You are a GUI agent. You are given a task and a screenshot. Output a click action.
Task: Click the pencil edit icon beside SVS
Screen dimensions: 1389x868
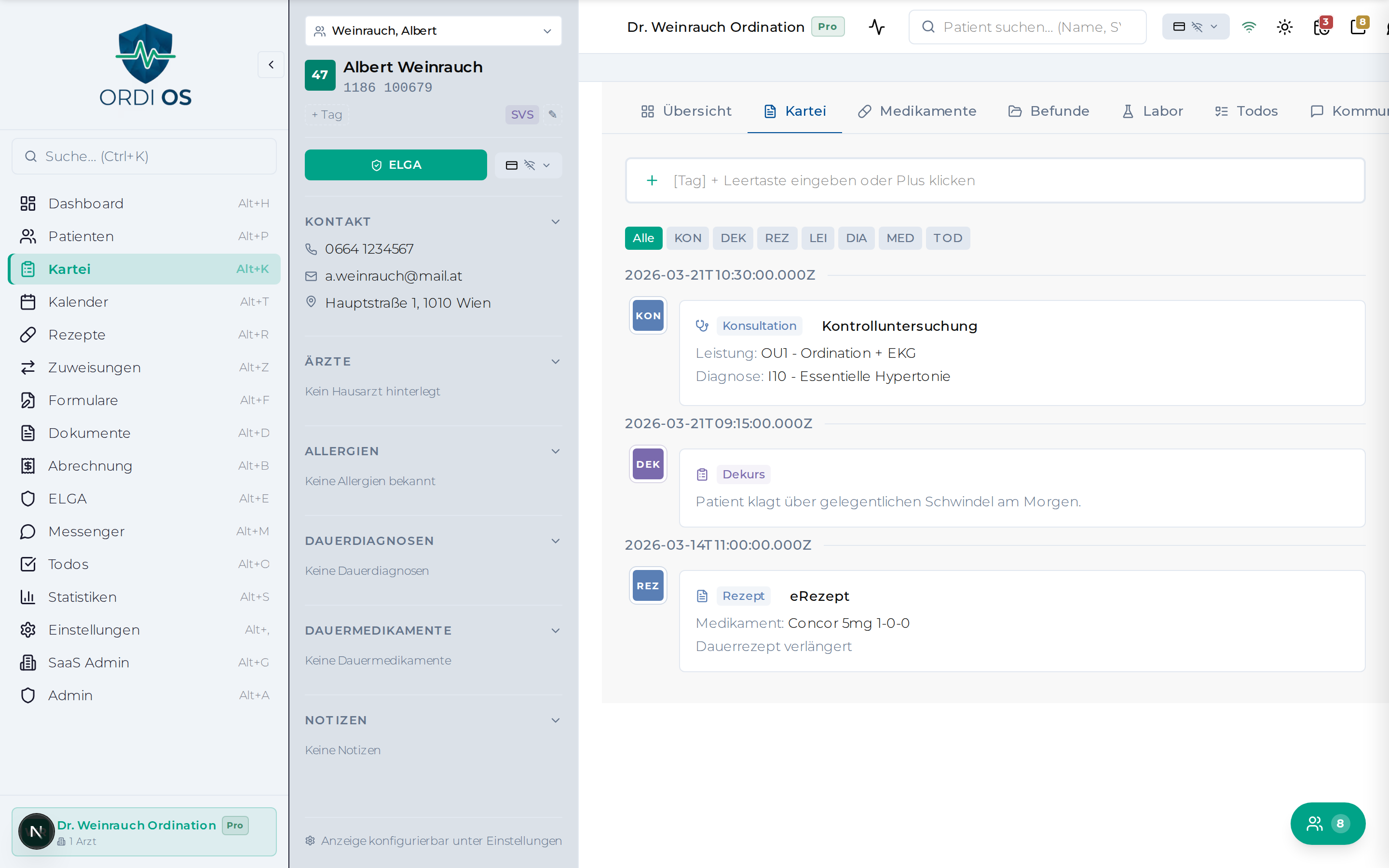click(552, 114)
